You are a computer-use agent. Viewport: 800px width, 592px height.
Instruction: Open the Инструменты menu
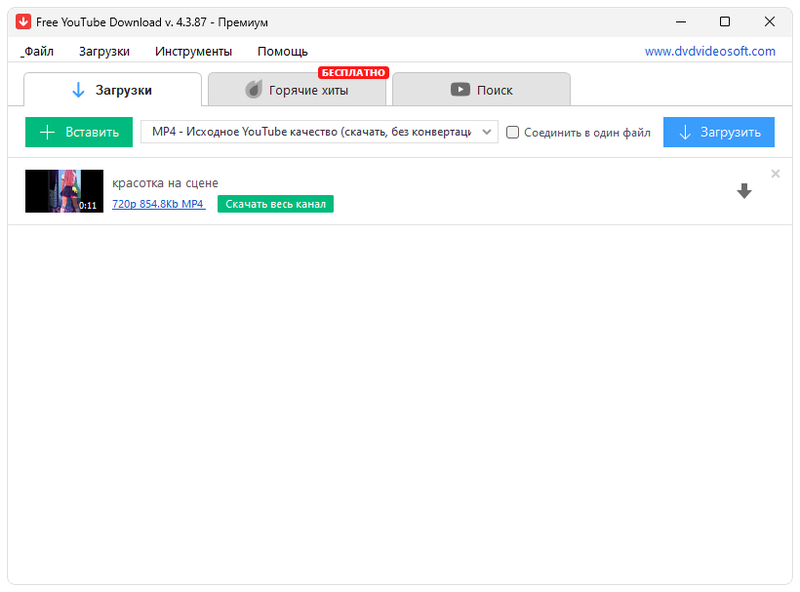(x=193, y=52)
